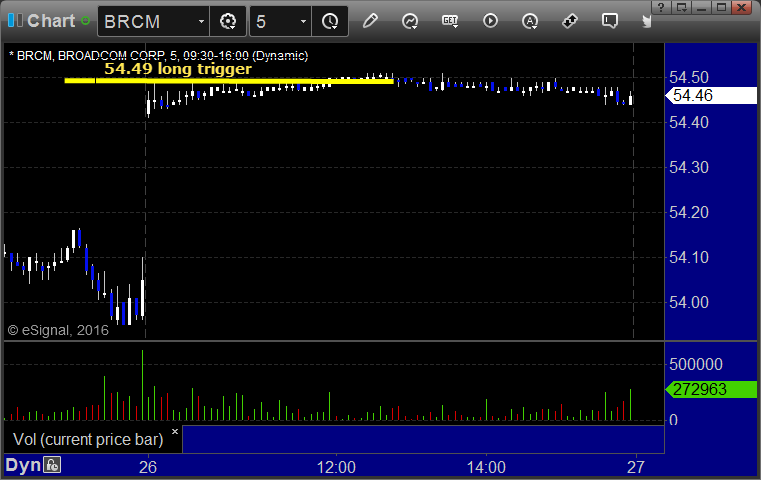
Task: Open the GET tools menu
Action: point(450,21)
